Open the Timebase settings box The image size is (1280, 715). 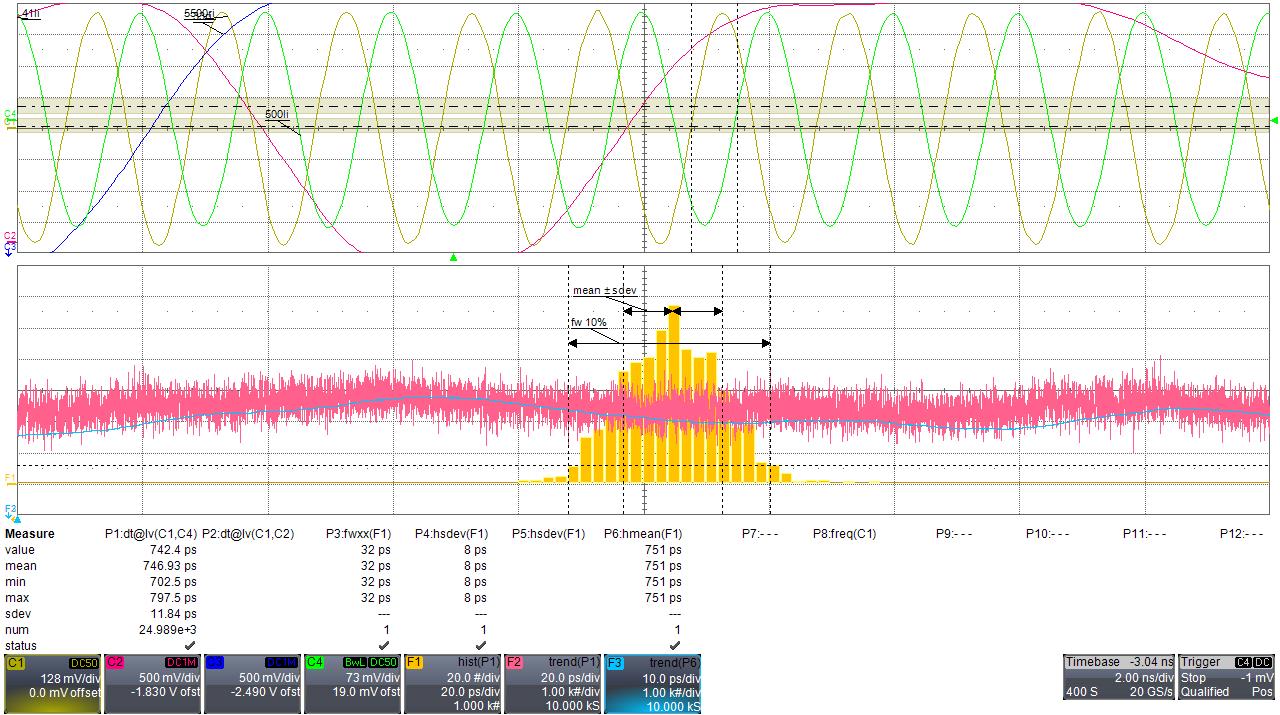point(1119,677)
